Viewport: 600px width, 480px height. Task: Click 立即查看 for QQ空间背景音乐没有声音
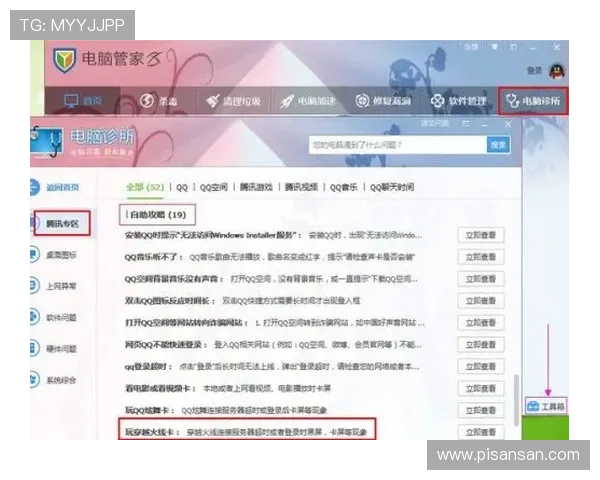click(481, 279)
